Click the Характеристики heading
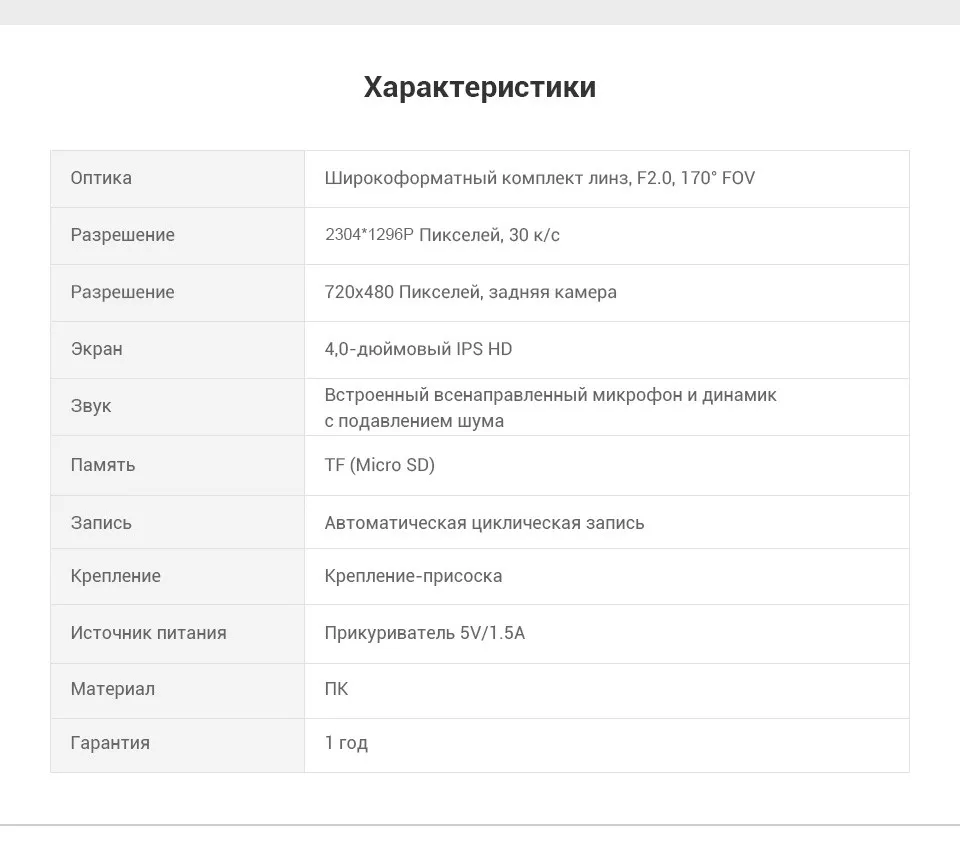960x842 pixels. pyautogui.click(x=479, y=87)
